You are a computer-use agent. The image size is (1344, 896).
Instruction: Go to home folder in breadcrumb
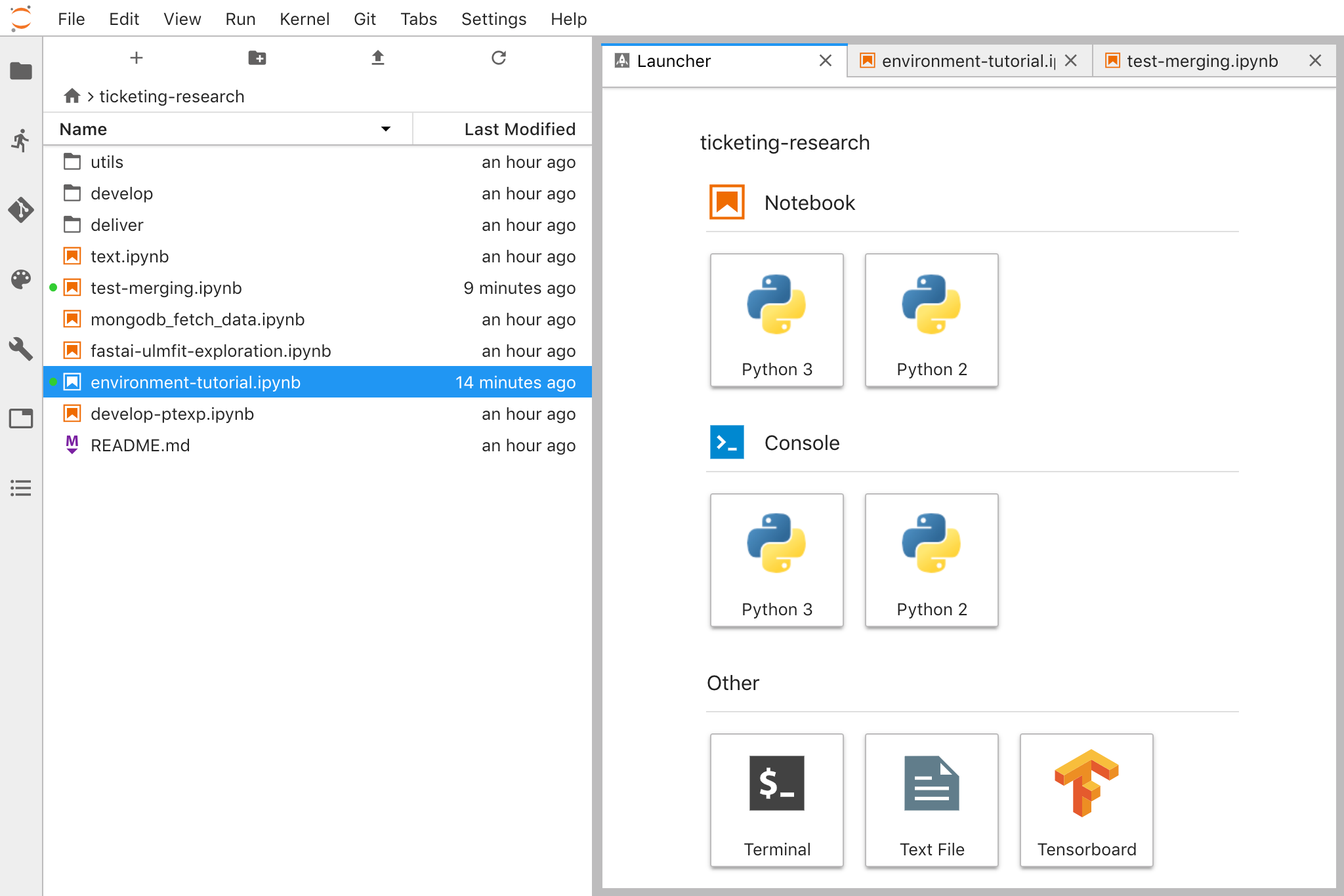(72, 96)
